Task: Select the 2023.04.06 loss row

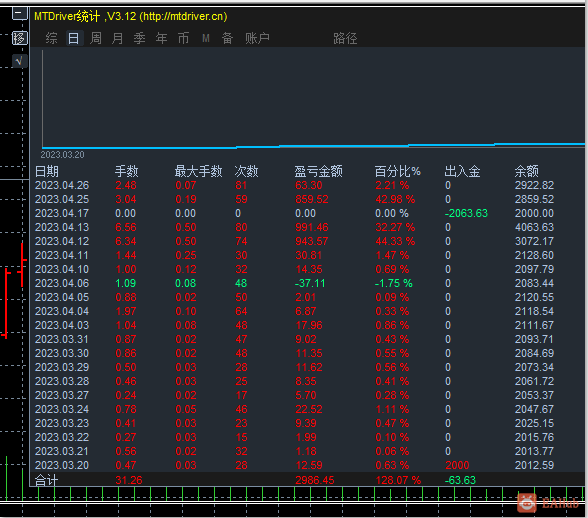Action: tap(308, 283)
